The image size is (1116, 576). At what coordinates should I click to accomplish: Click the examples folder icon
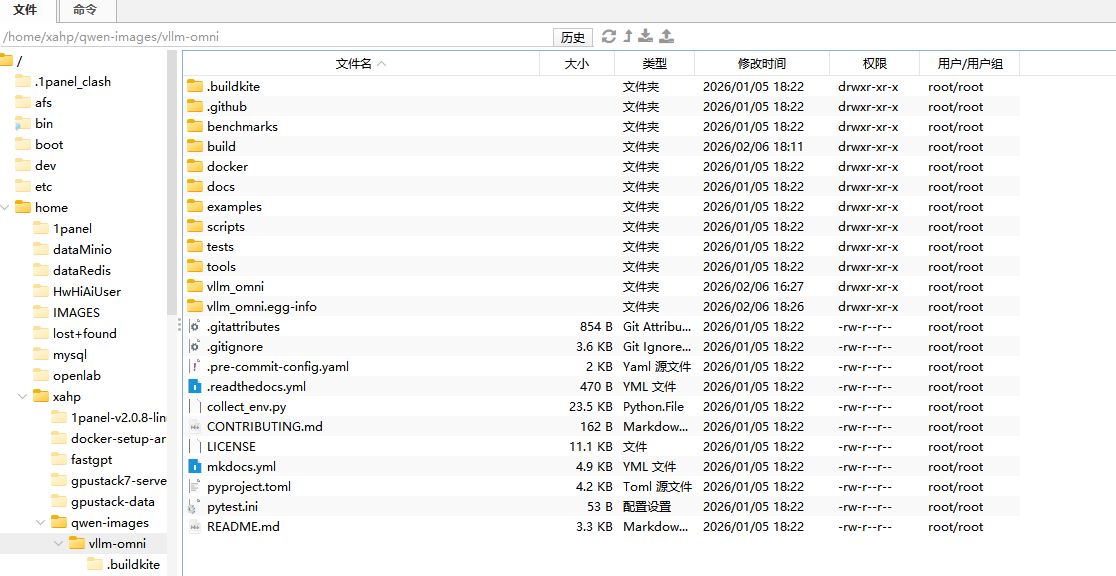(195, 206)
